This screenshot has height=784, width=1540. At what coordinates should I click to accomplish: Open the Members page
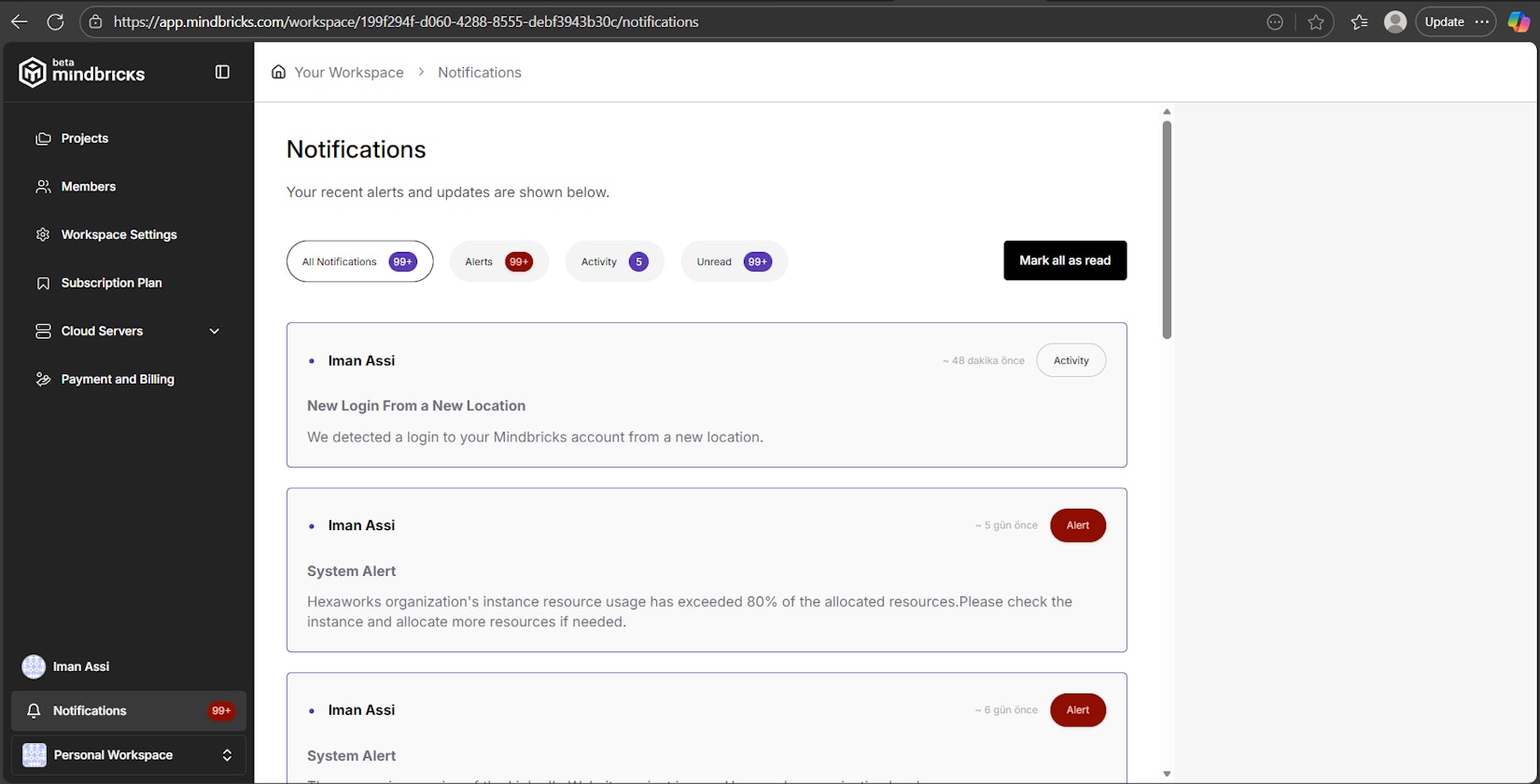[x=88, y=187]
